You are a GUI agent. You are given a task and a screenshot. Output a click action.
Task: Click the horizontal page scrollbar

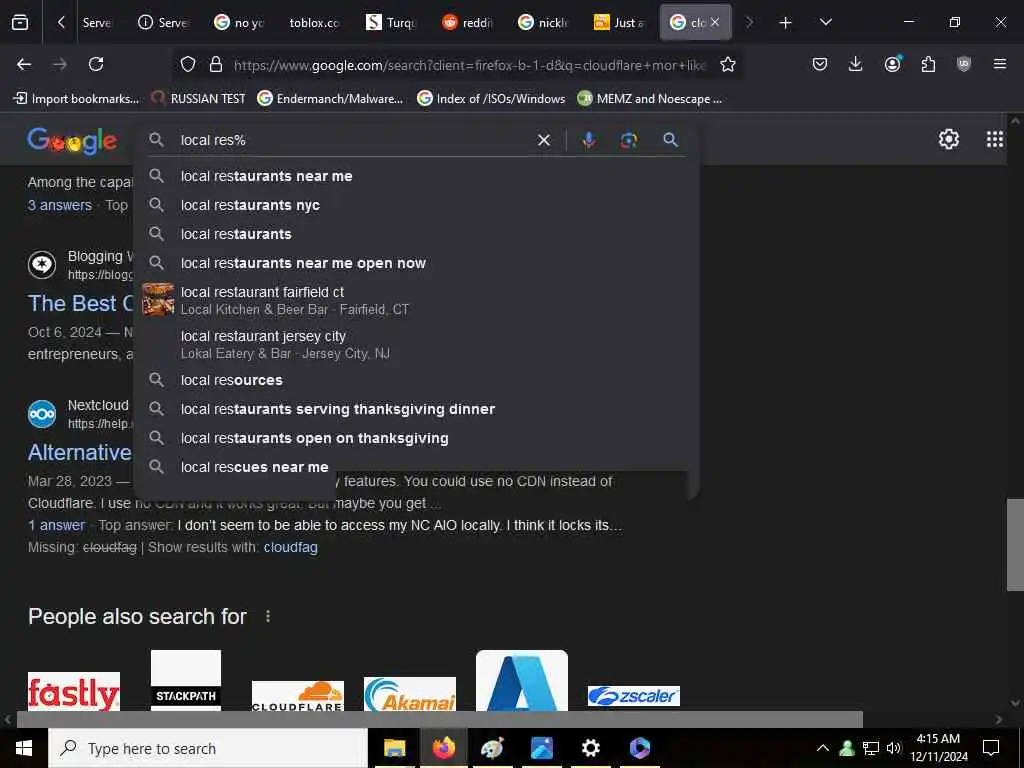(440, 719)
